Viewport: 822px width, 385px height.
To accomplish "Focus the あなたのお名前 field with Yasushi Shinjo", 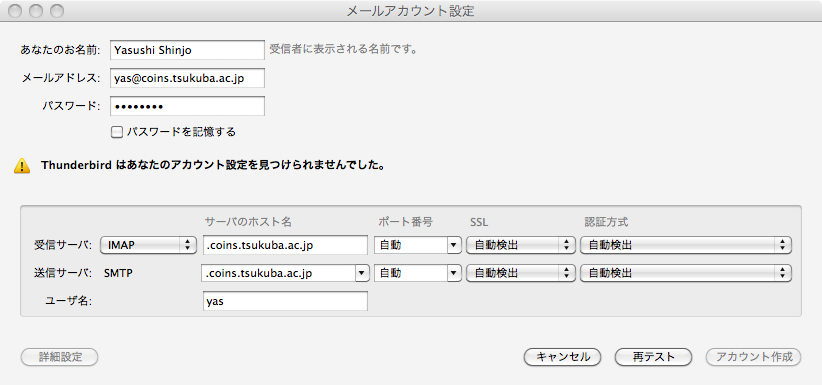I will 187,50.
